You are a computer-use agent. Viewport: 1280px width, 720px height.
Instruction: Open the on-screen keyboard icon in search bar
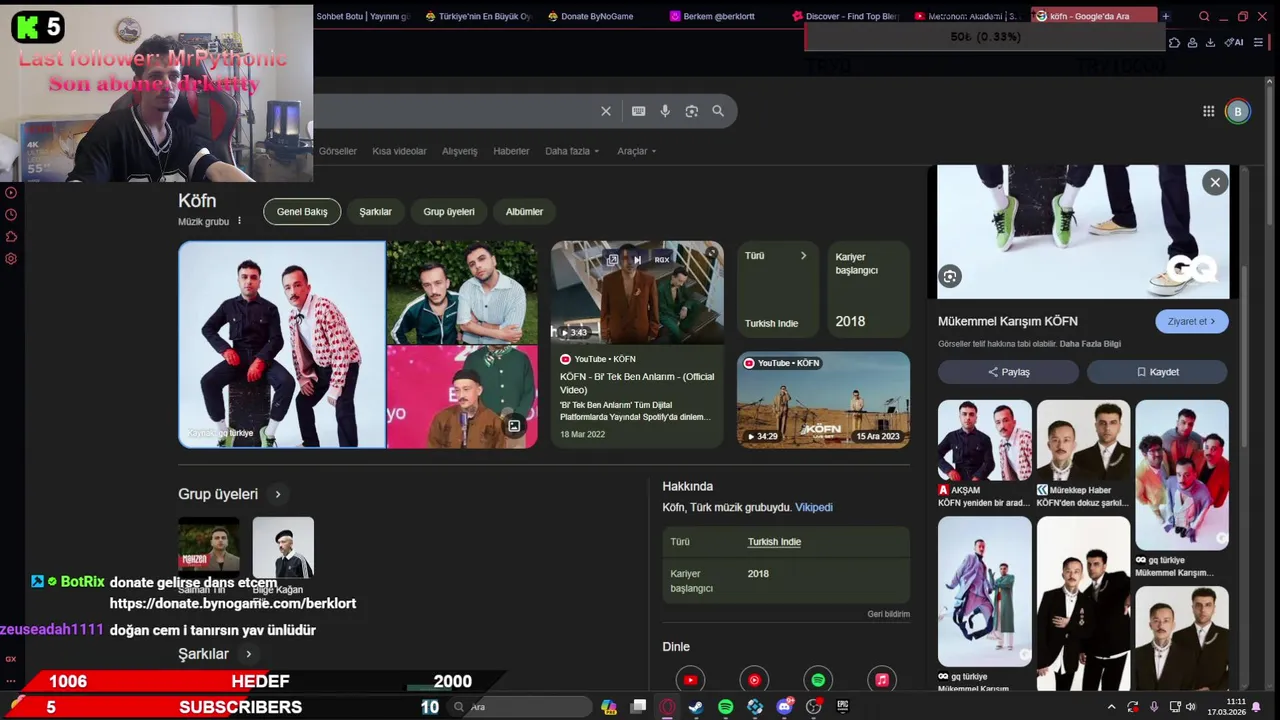point(638,111)
